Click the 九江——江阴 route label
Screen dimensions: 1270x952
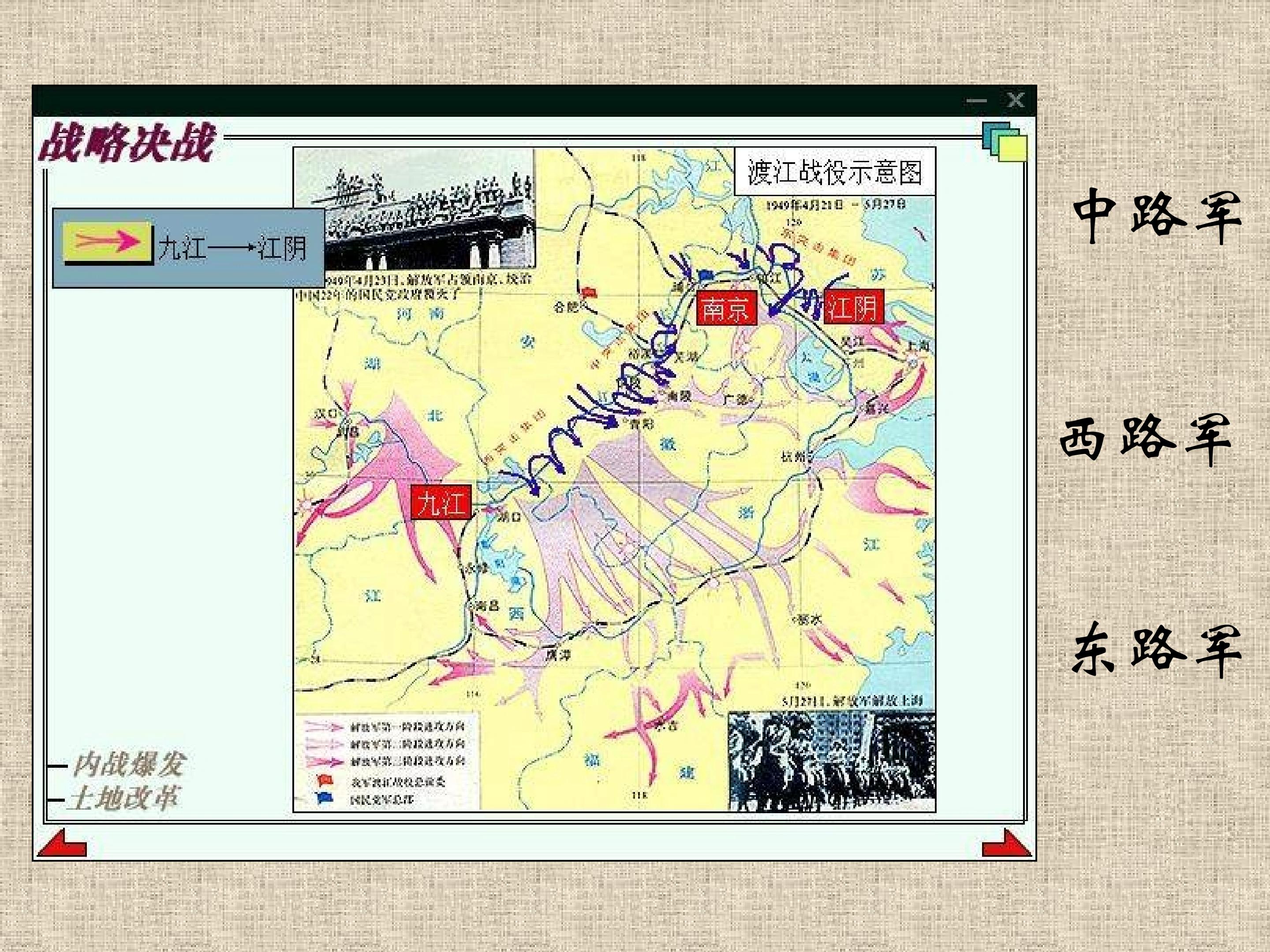pyautogui.click(x=232, y=248)
